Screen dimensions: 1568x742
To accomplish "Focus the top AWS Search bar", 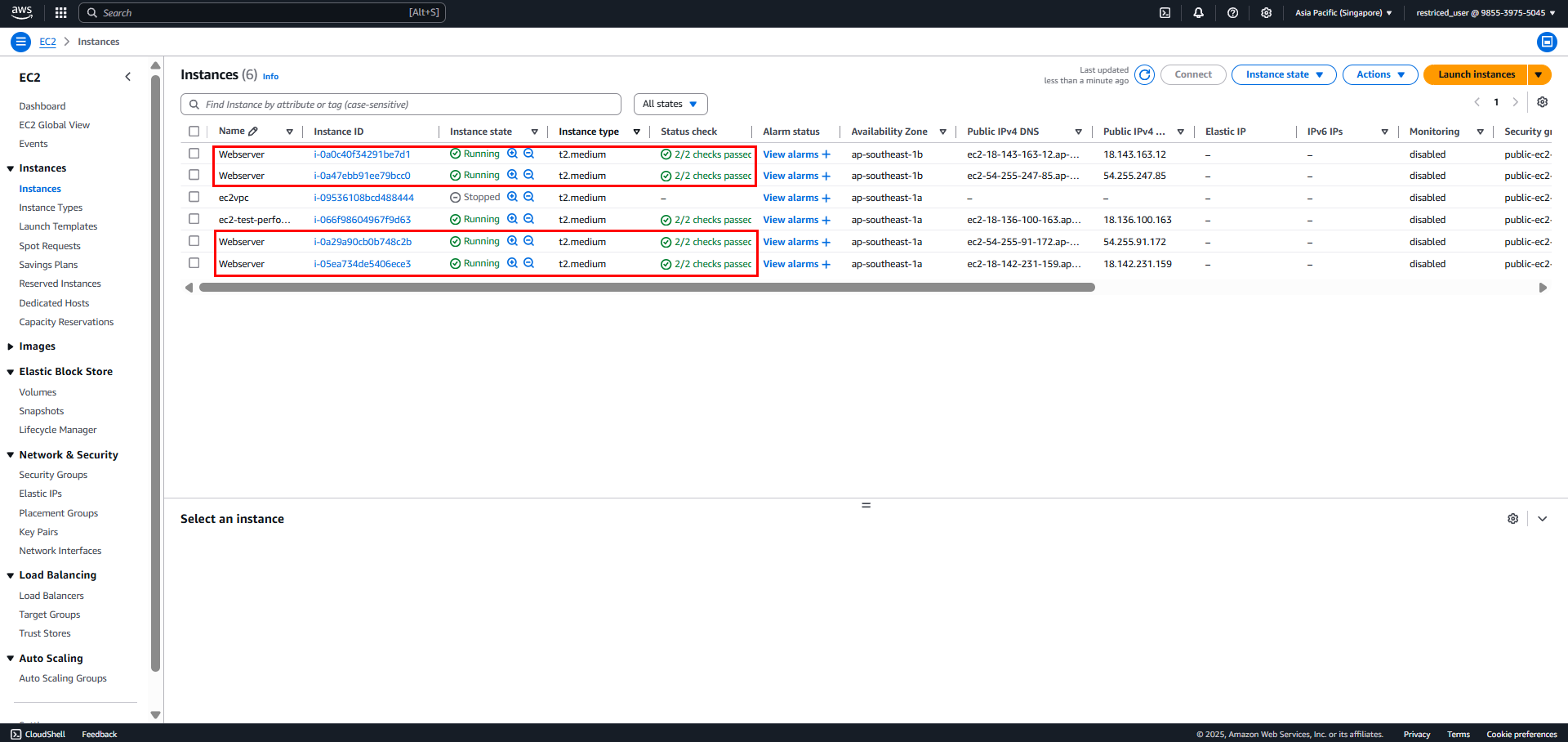I will tap(262, 12).
